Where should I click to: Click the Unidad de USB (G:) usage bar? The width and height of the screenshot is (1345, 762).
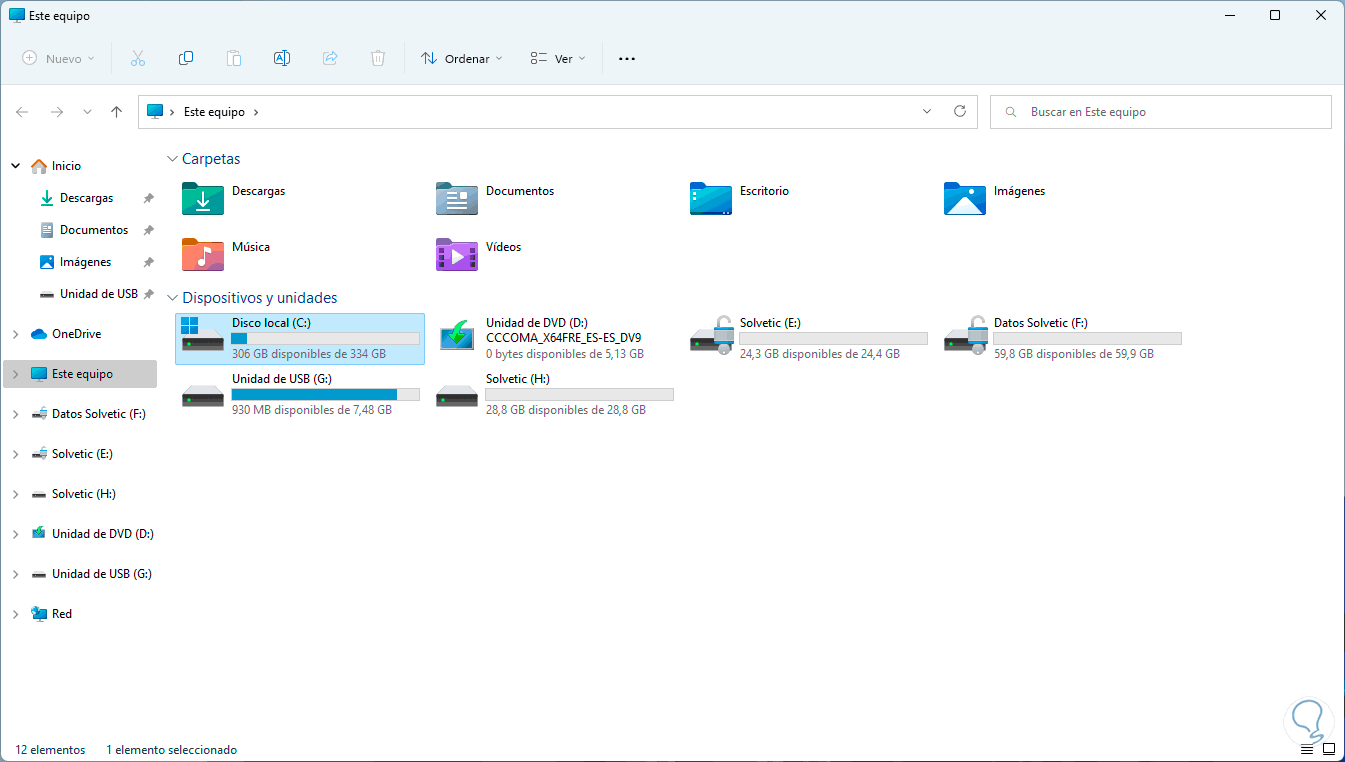(x=325, y=395)
